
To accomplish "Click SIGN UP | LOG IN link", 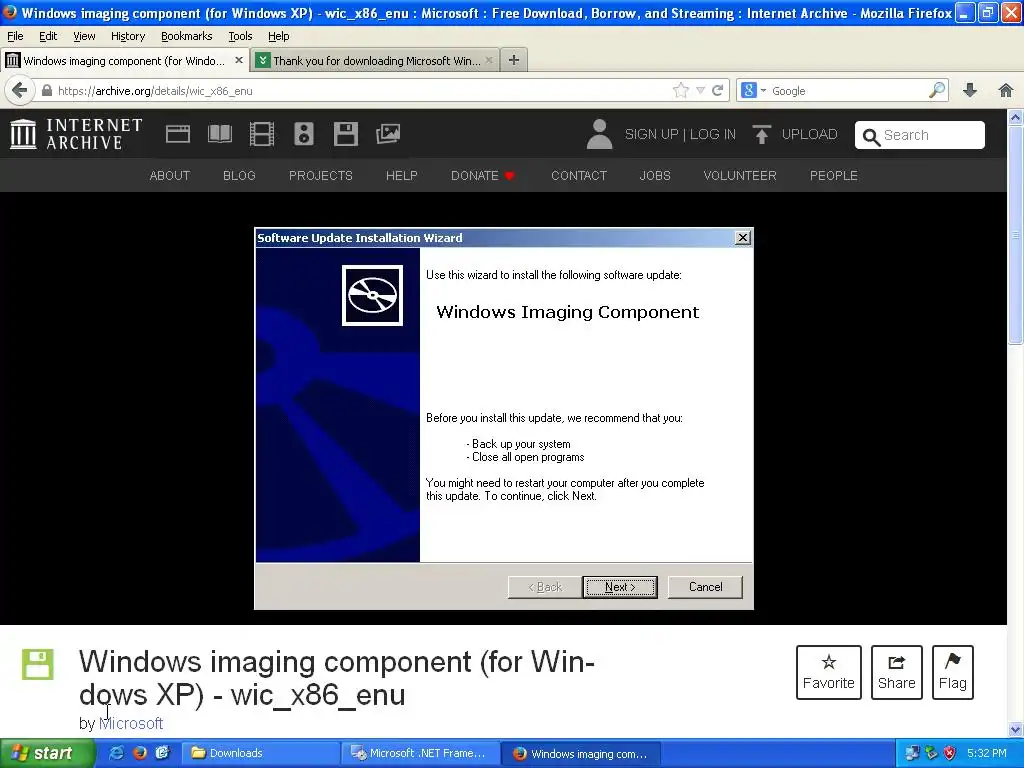I will click(x=680, y=134).
